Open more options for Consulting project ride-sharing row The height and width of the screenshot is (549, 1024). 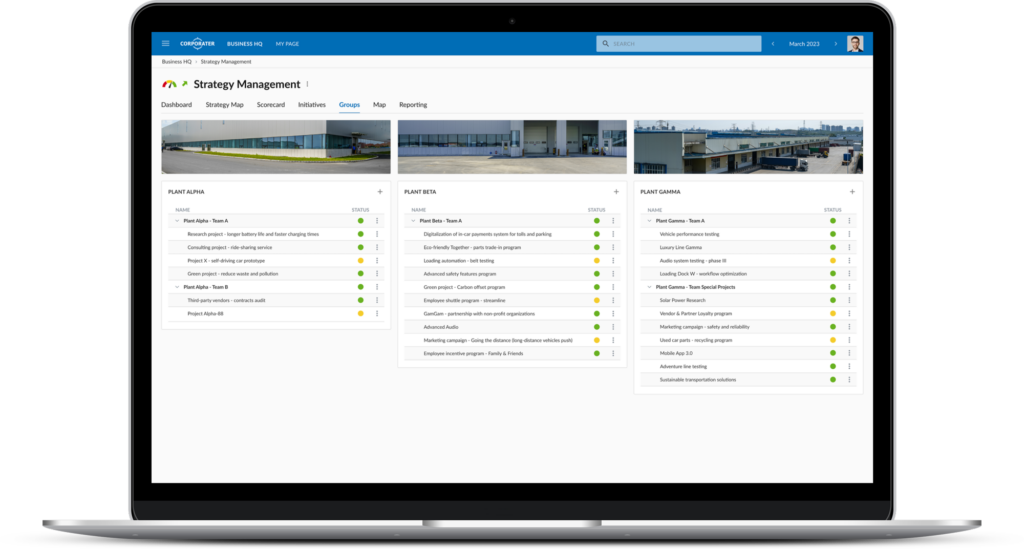coord(377,247)
